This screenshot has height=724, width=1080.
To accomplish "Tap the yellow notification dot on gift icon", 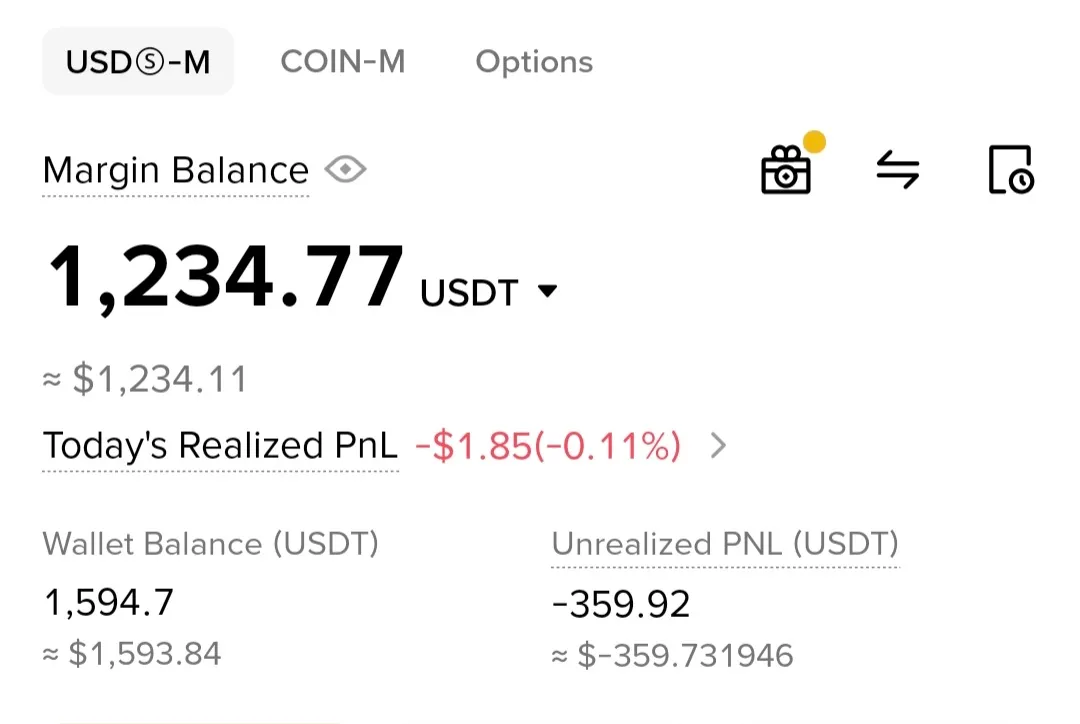I will coord(815,142).
